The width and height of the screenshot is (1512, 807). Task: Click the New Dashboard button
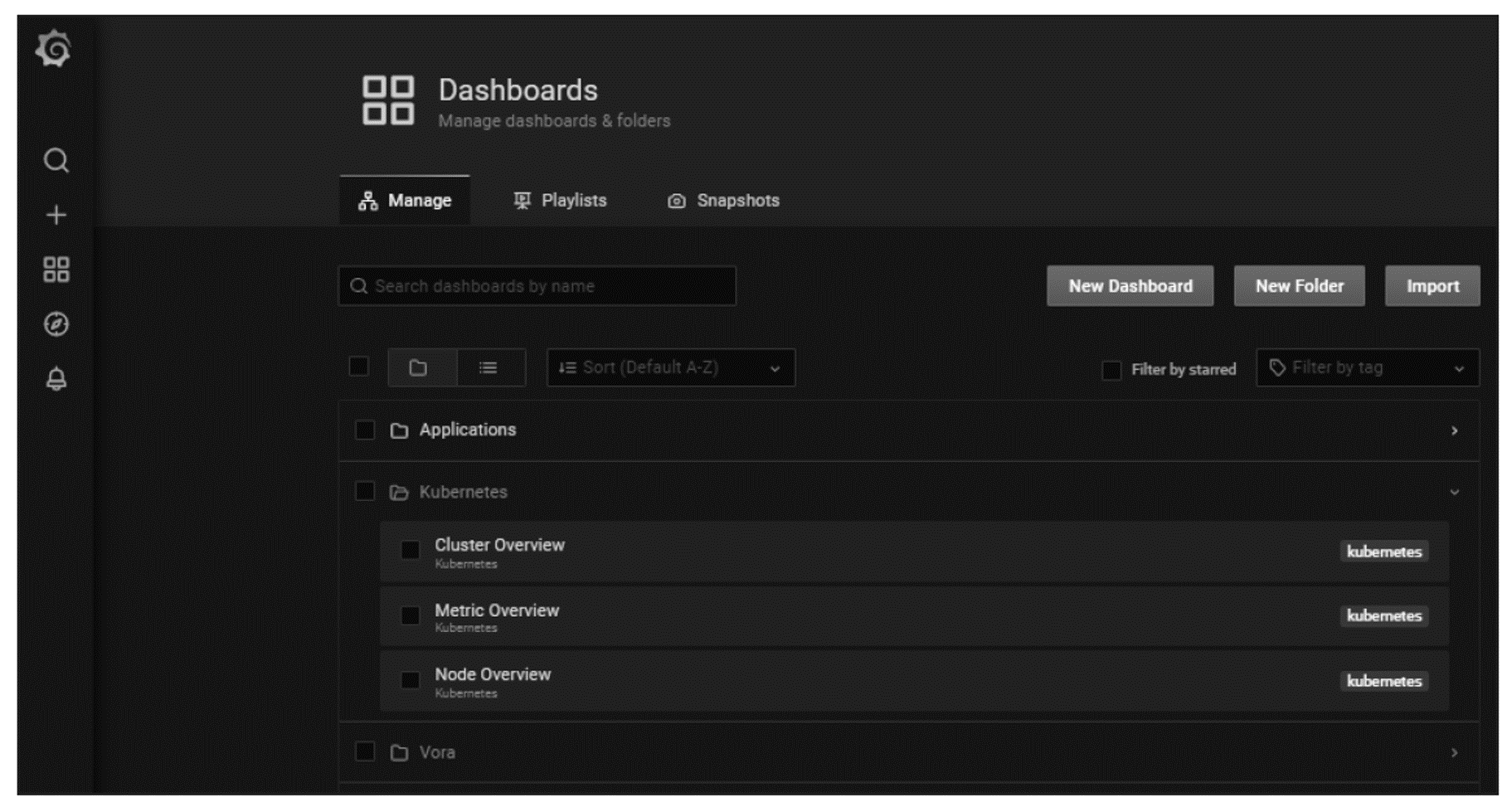click(1130, 286)
